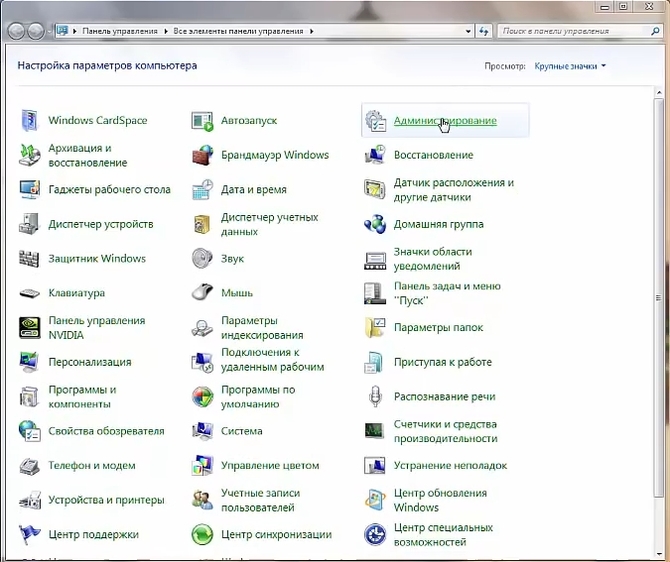Open the Параметры папок folder icon
The width and height of the screenshot is (670, 562).
pos(375,328)
